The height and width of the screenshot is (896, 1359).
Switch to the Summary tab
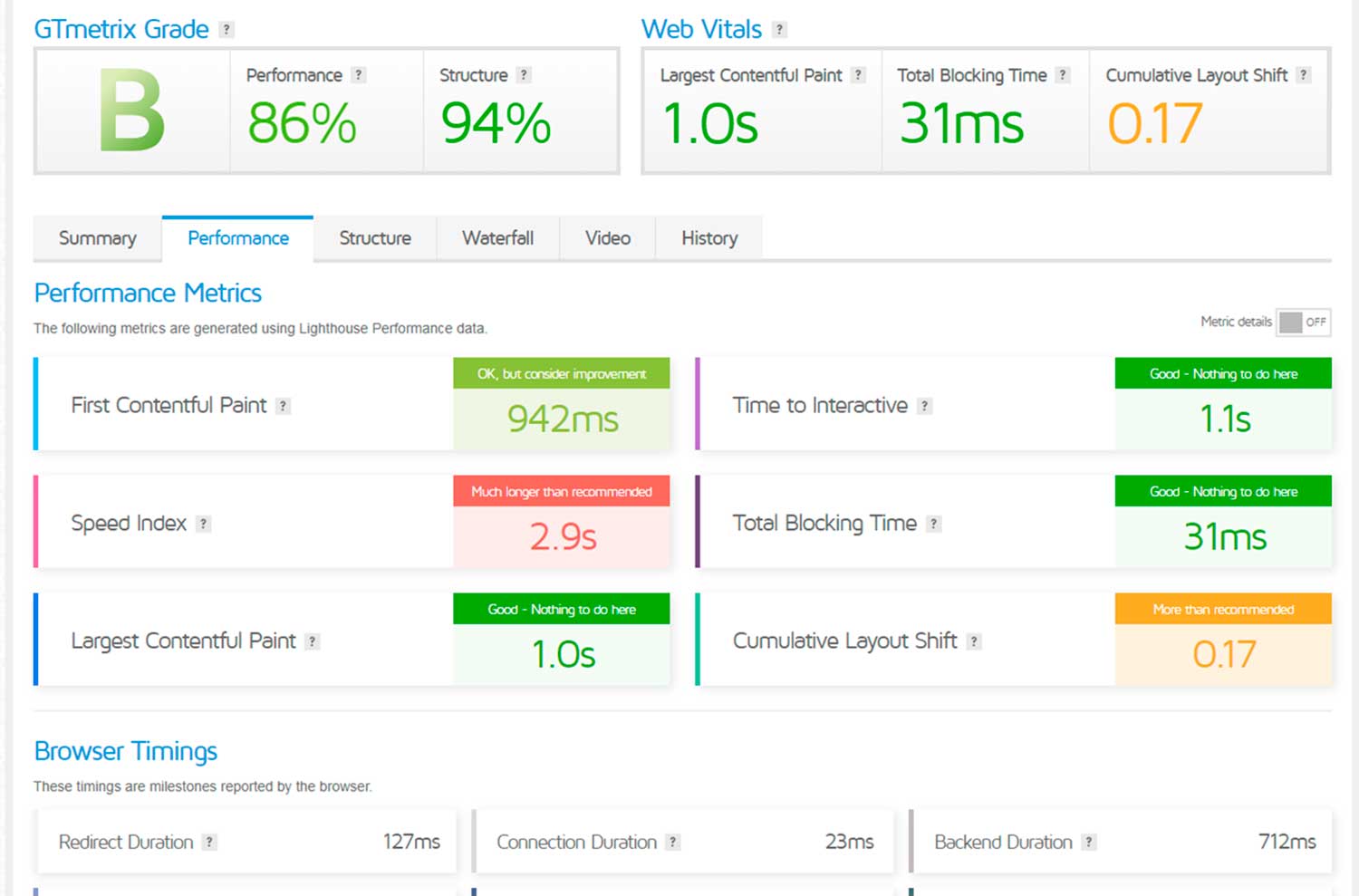98,238
